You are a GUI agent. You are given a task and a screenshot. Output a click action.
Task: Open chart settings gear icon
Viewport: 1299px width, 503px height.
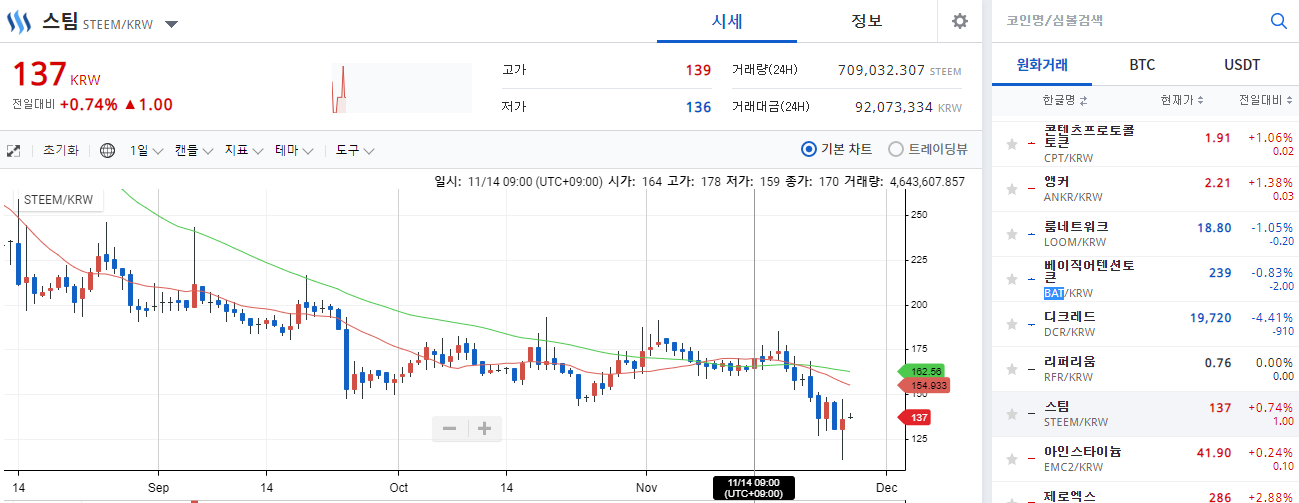(960, 21)
